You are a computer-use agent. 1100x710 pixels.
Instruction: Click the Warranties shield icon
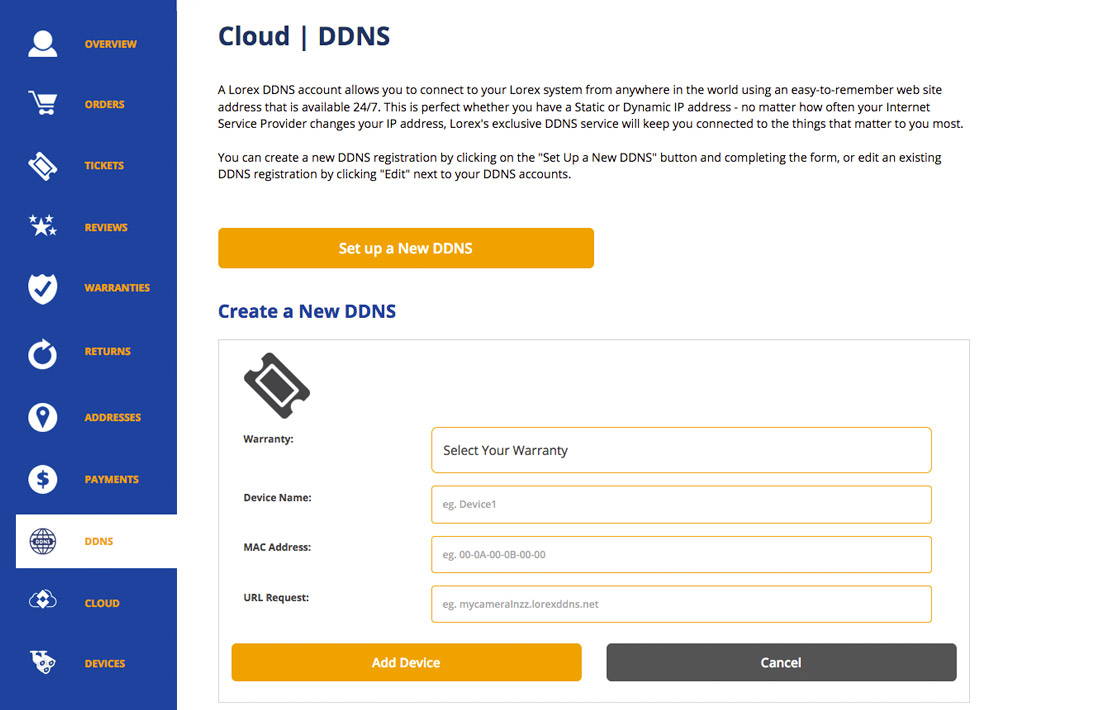tap(43, 288)
